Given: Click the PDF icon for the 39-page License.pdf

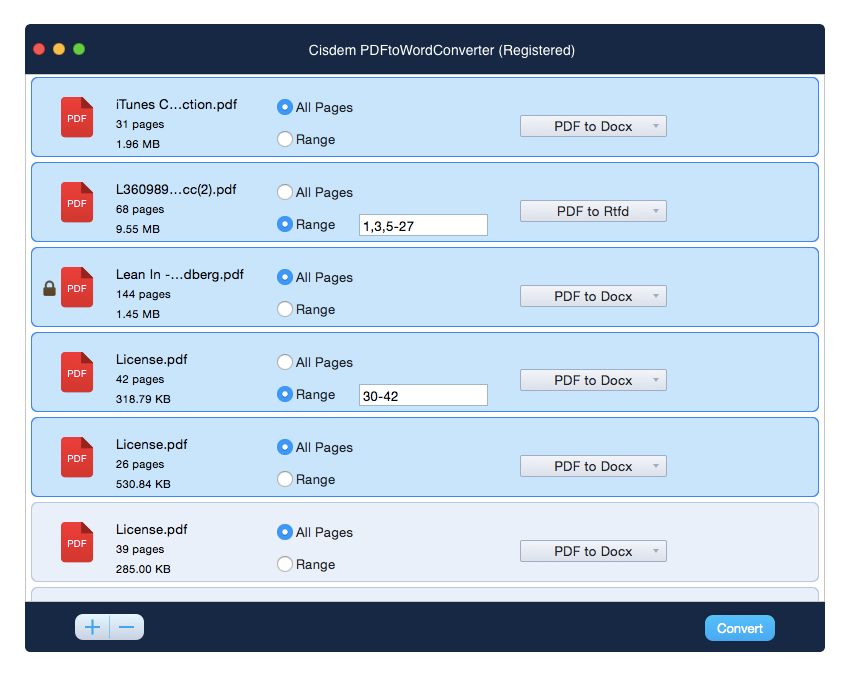Looking at the screenshot, I should click(x=77, y=542).
